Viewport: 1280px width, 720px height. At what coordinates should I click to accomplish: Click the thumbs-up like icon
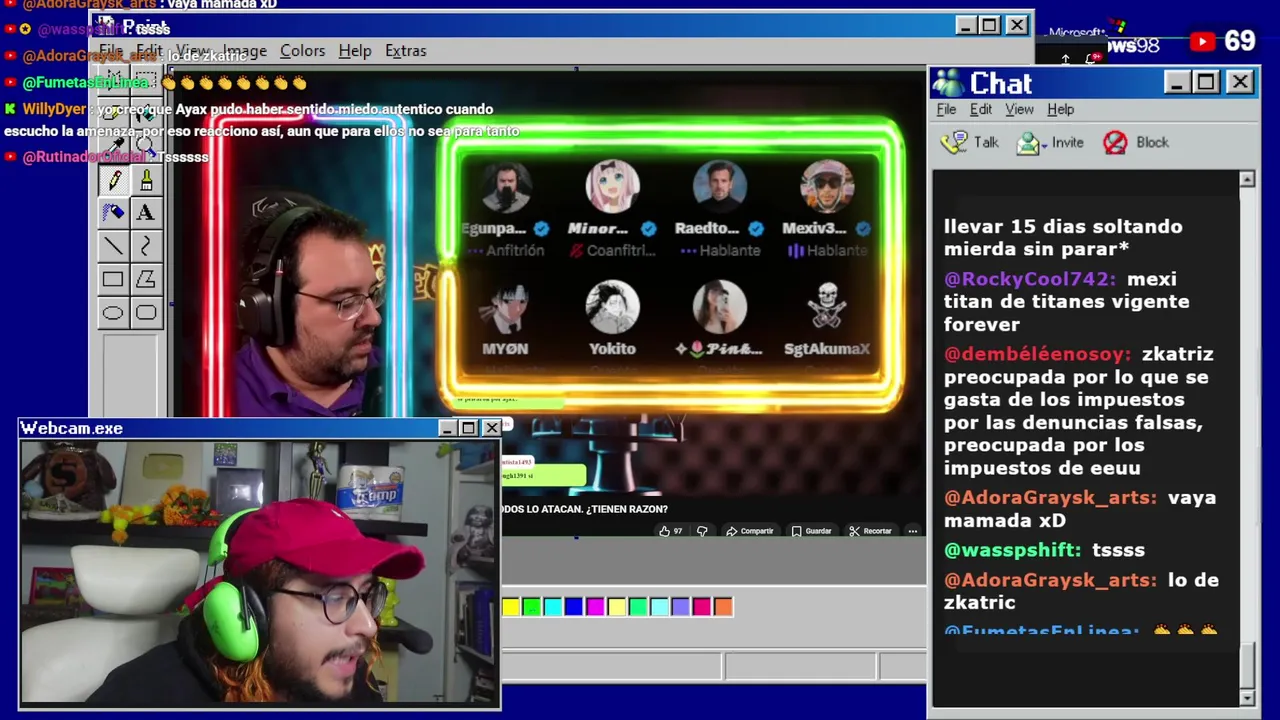click(665, 531)
